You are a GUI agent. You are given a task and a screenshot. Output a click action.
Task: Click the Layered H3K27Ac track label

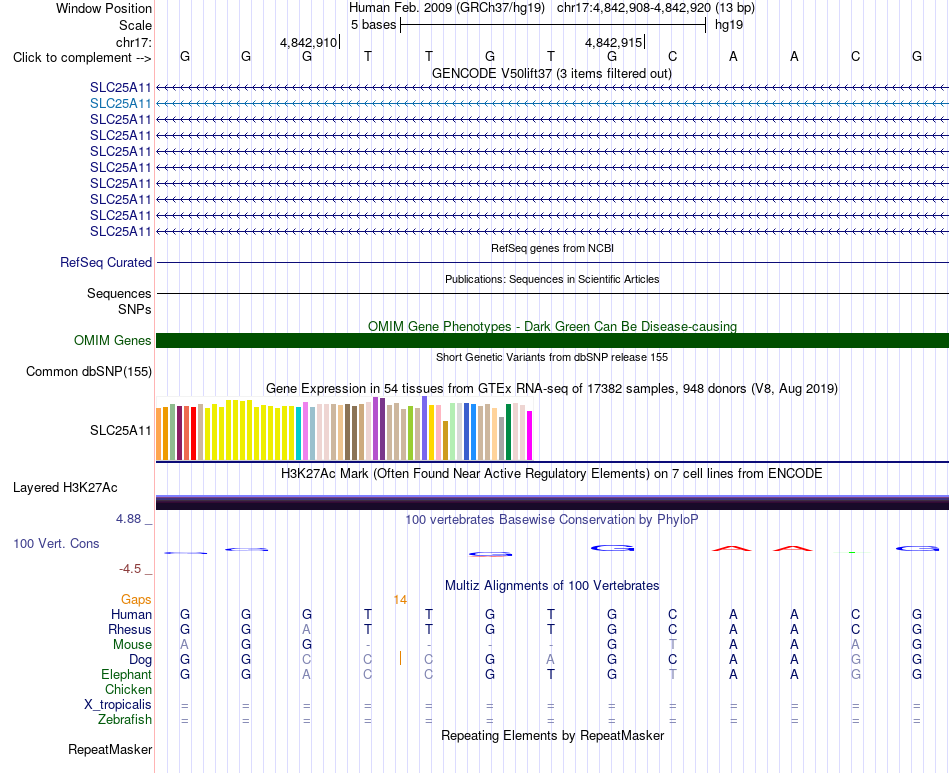point(65,488)
